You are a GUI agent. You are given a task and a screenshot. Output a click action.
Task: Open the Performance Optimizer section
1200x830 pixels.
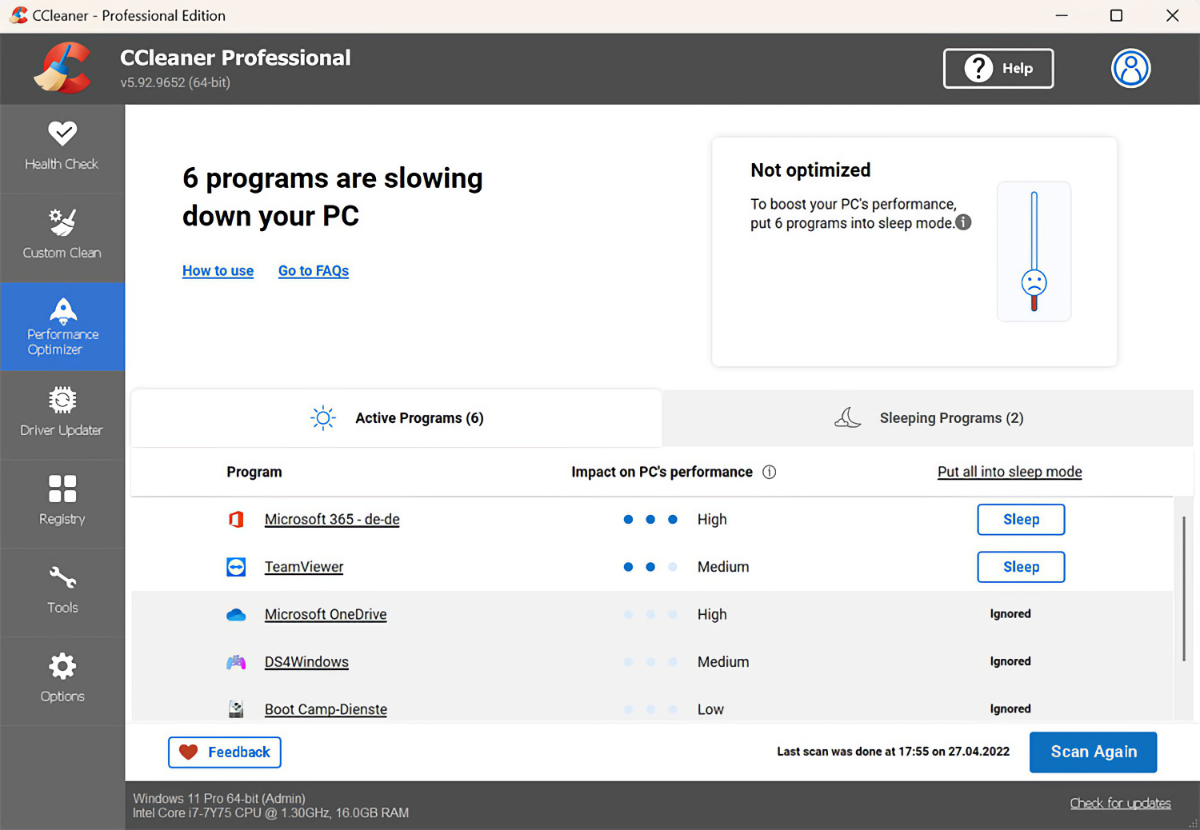[x=62, y=327]
